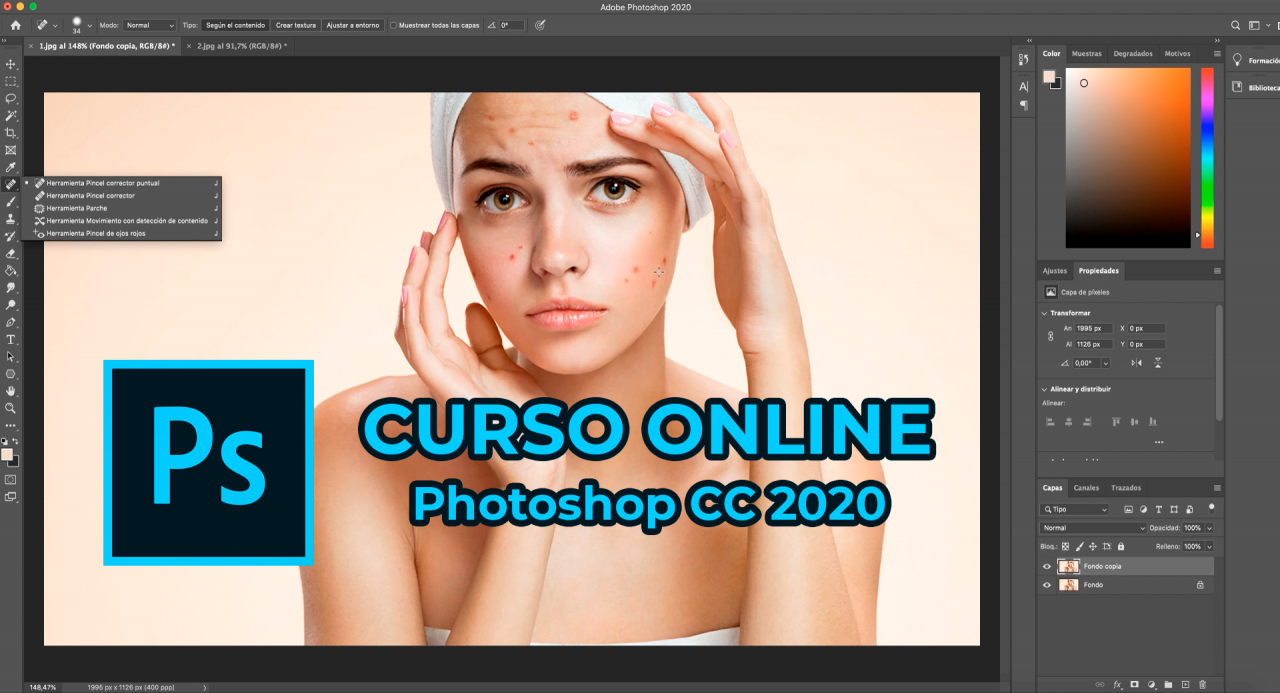Image resolution: width=1280 pixels, height=693 pixels.
Task: Toggle the layer filter on/off switch
Action: click(1211, 508)
